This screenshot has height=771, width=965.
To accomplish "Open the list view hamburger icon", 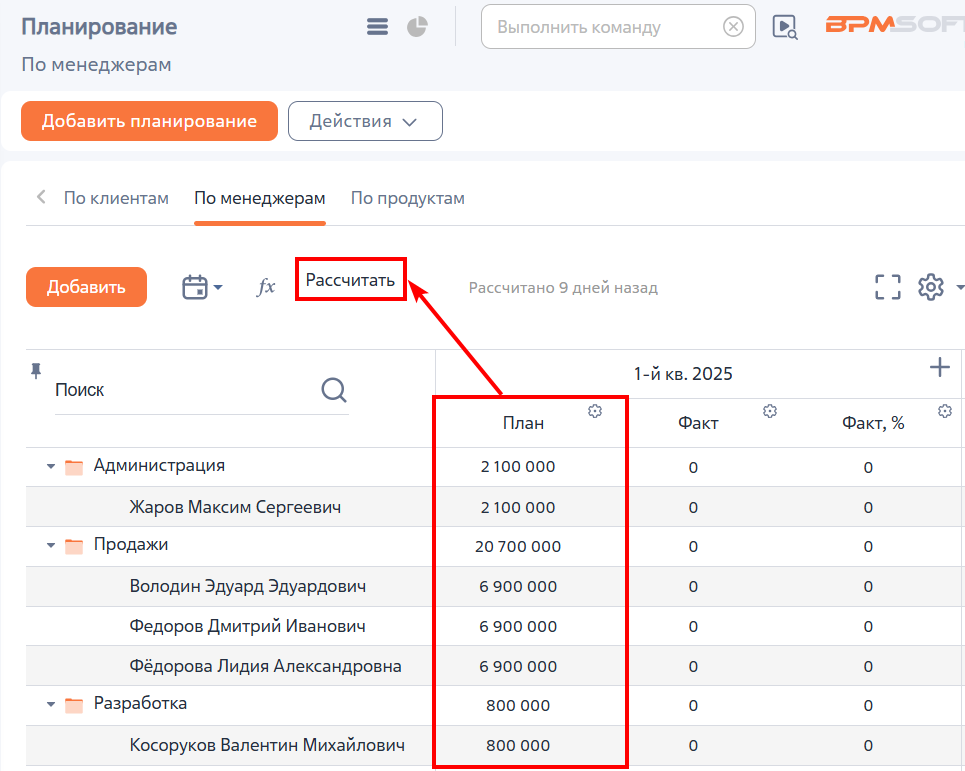I will (x=377, y=26).
